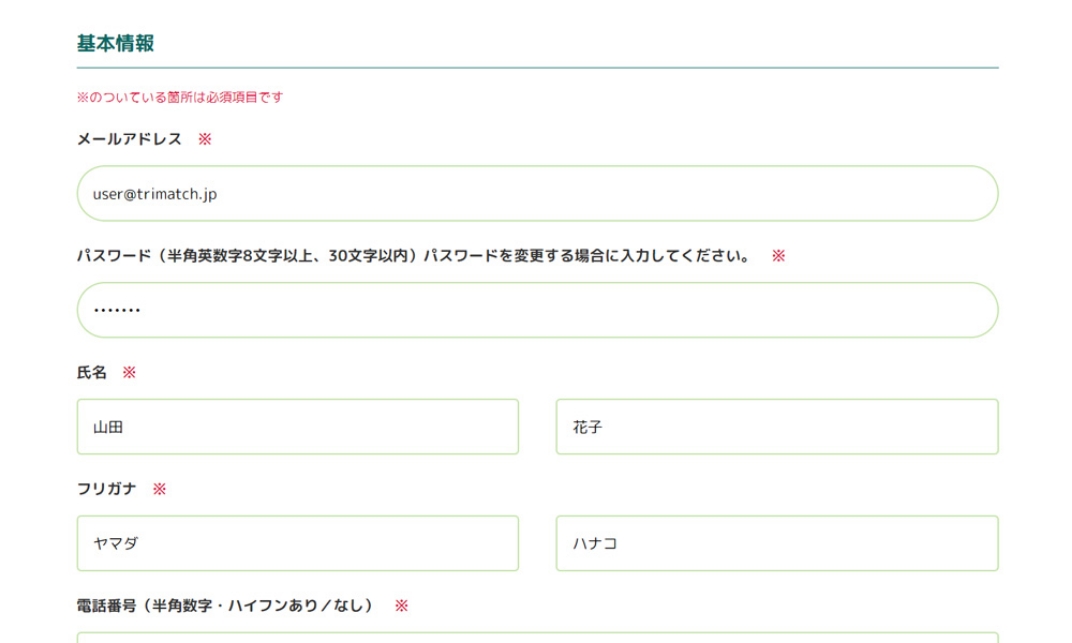Click the user@trimatch.jp text in email field

[155, 194]
